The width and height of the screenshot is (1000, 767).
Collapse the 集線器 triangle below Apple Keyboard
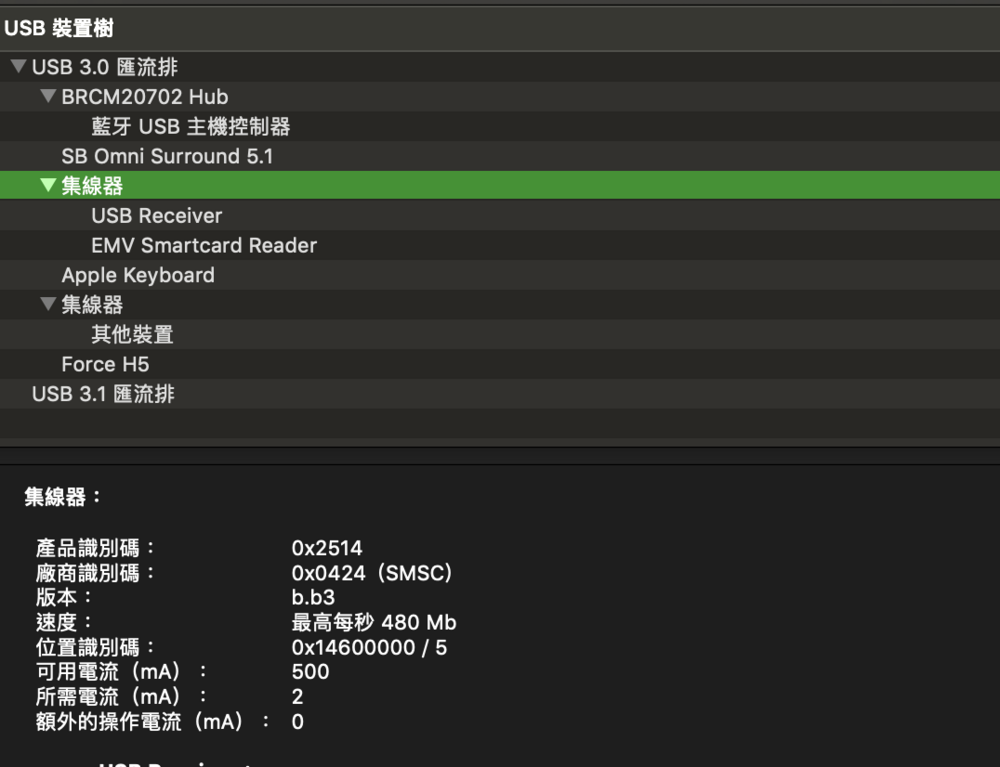[48, 305]
